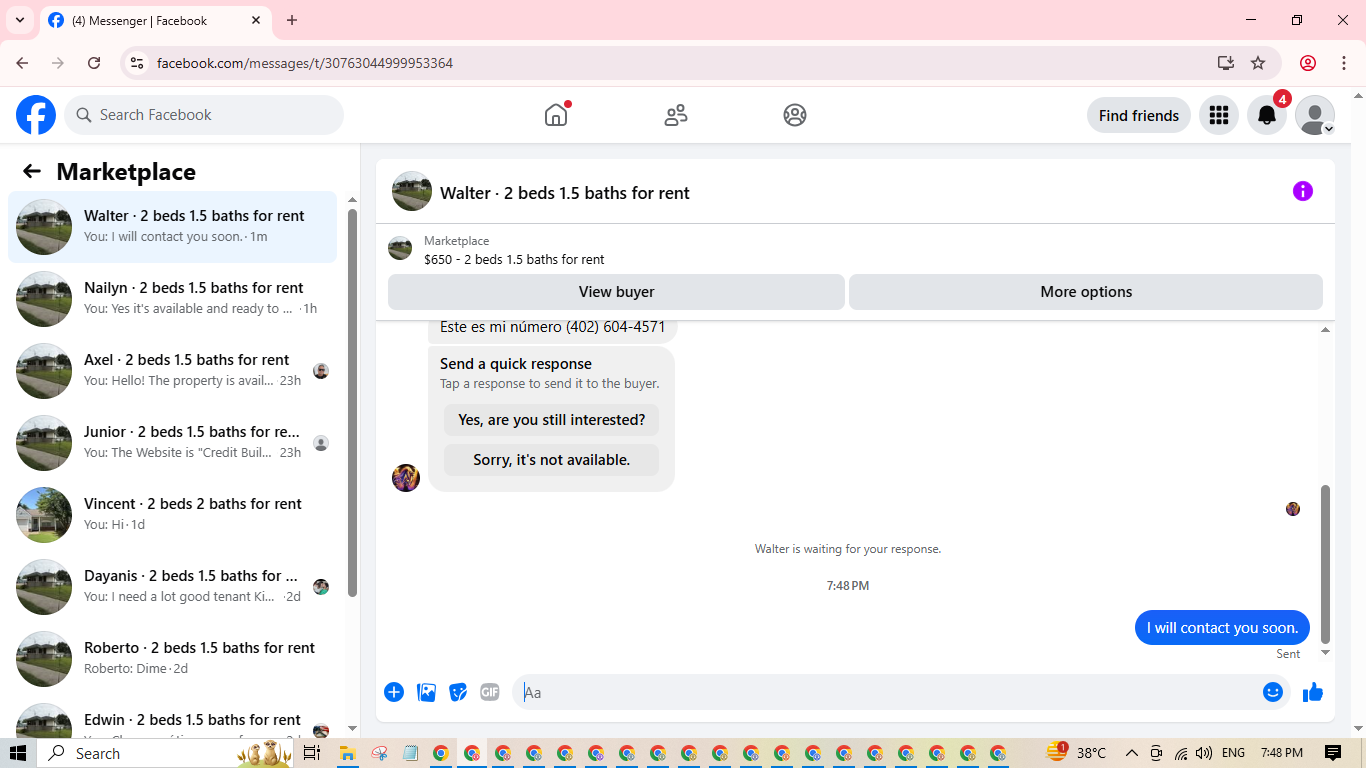
Task: Open the emoji picker in message box
Action: [x=1273, y=692]
